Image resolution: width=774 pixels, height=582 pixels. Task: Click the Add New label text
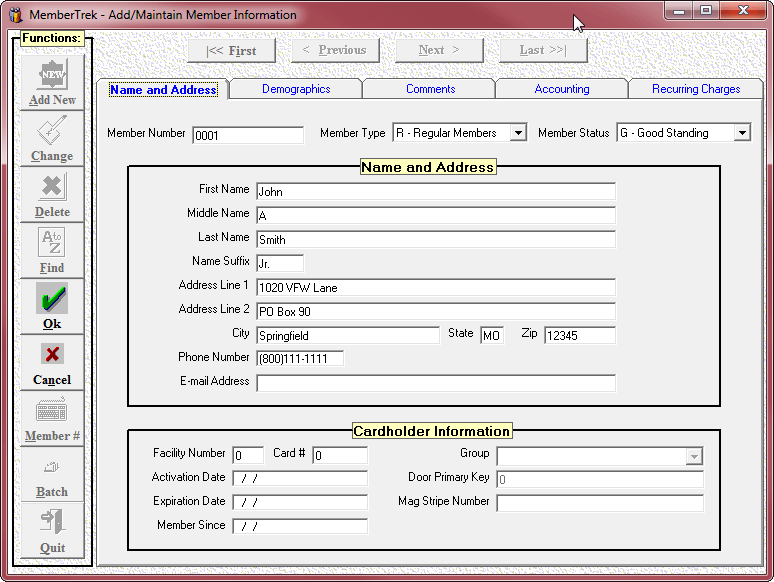[52, 100]
